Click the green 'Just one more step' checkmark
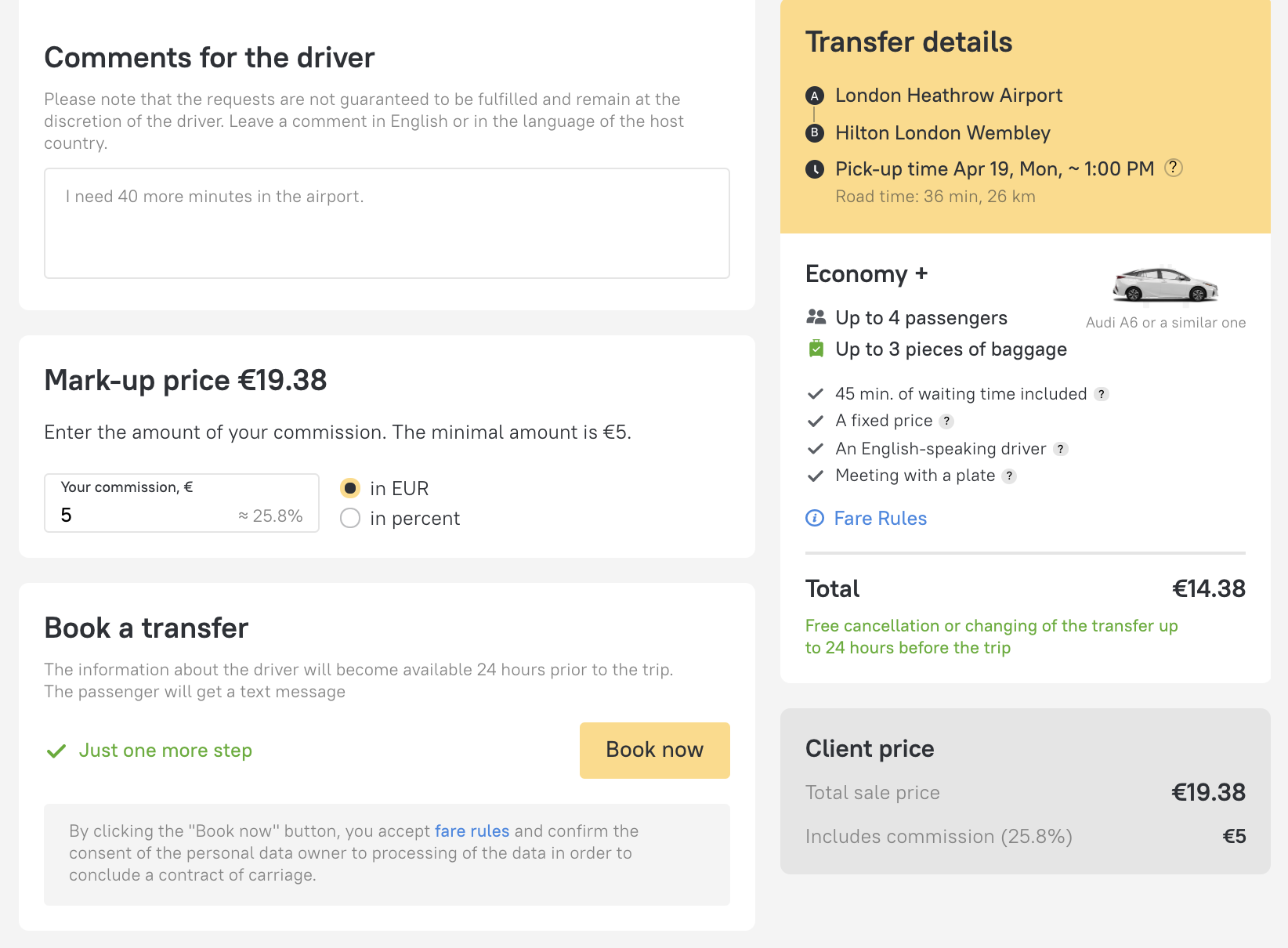 [56, 751]
